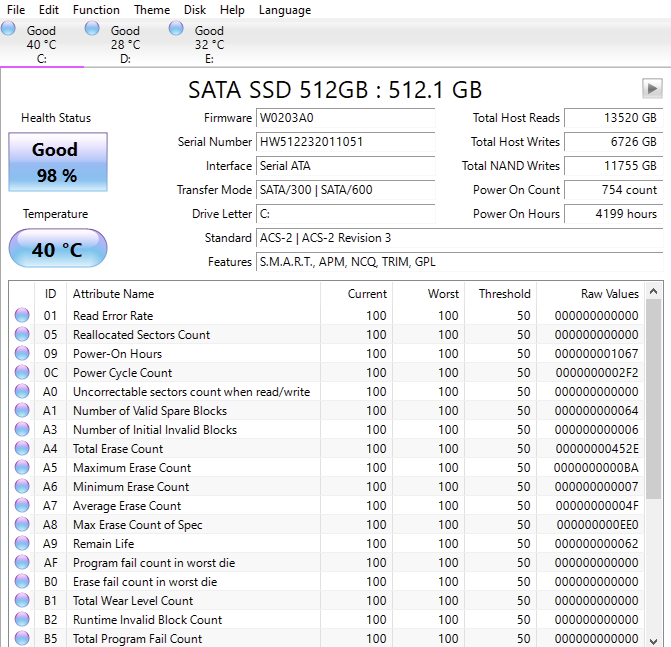The height and width of the screenshot is (647, 671).
Task: Open the Help menu
Action: pos(232,9)
